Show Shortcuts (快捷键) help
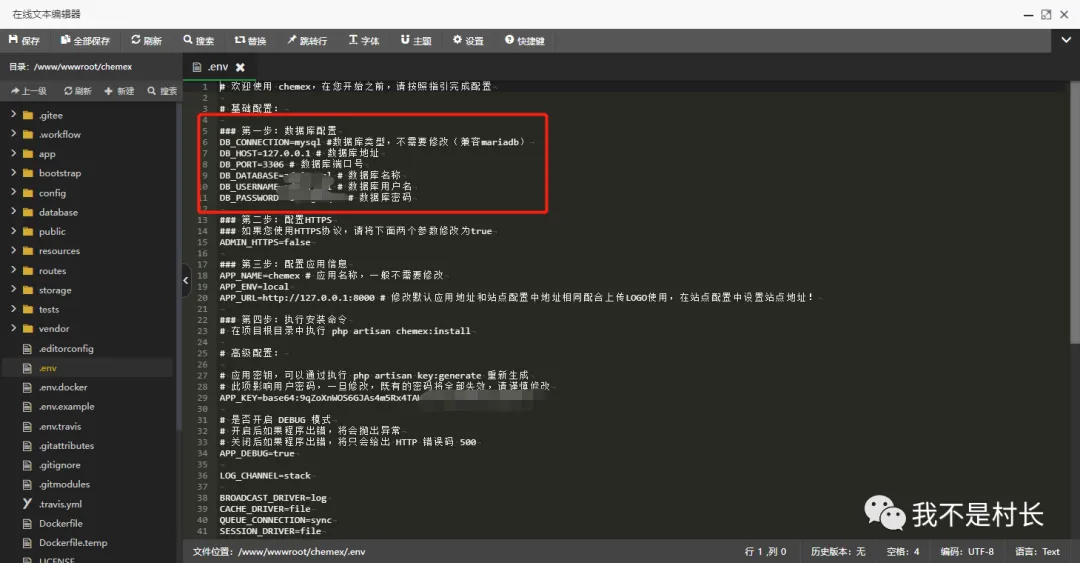The width and height of the screenshot is (1080, 563). click(x=525, y=41)
